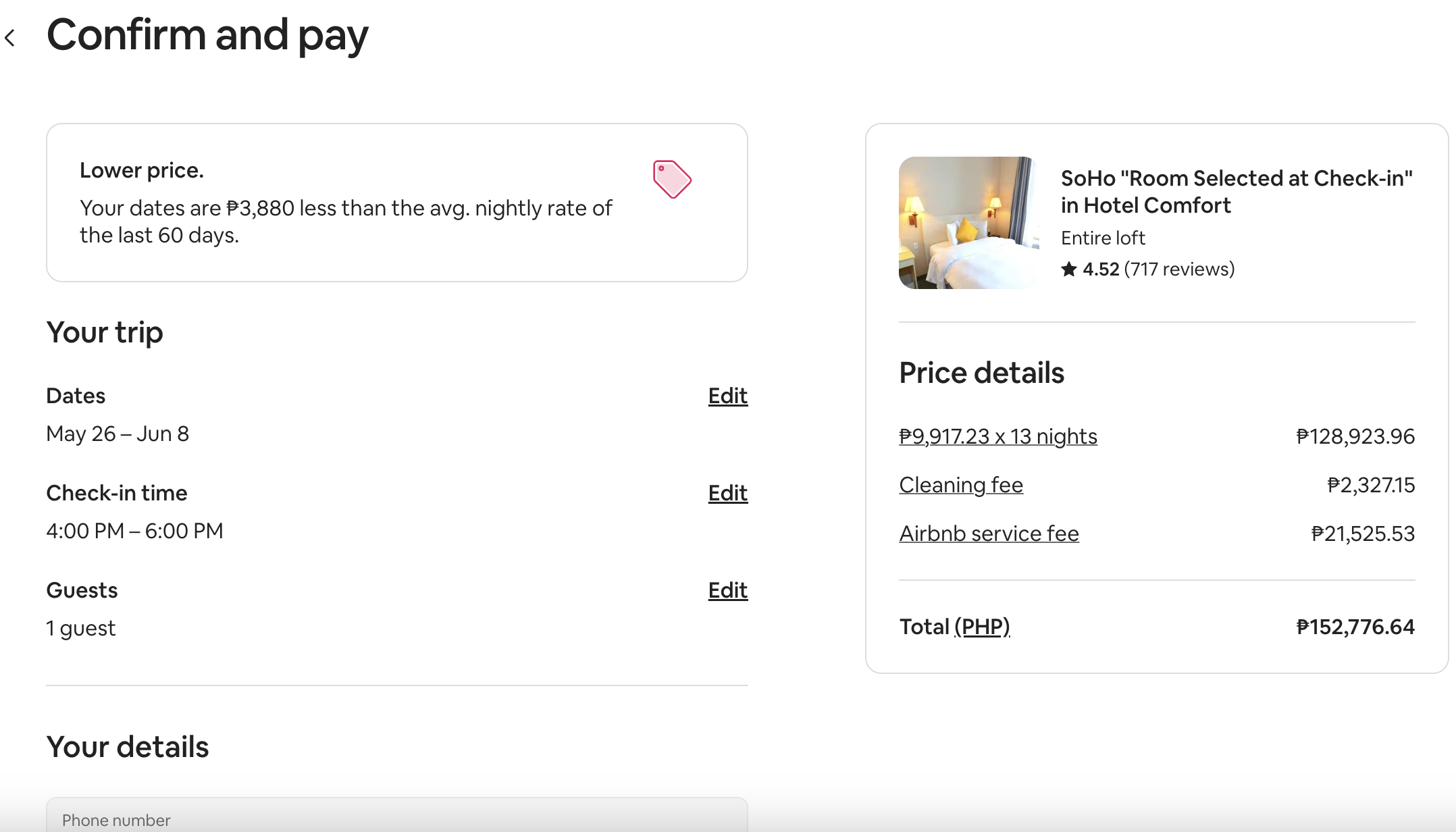Screen dimensions: 1456x832
Task: Click the Lower price notice card
Action: [x=396, y=203]
